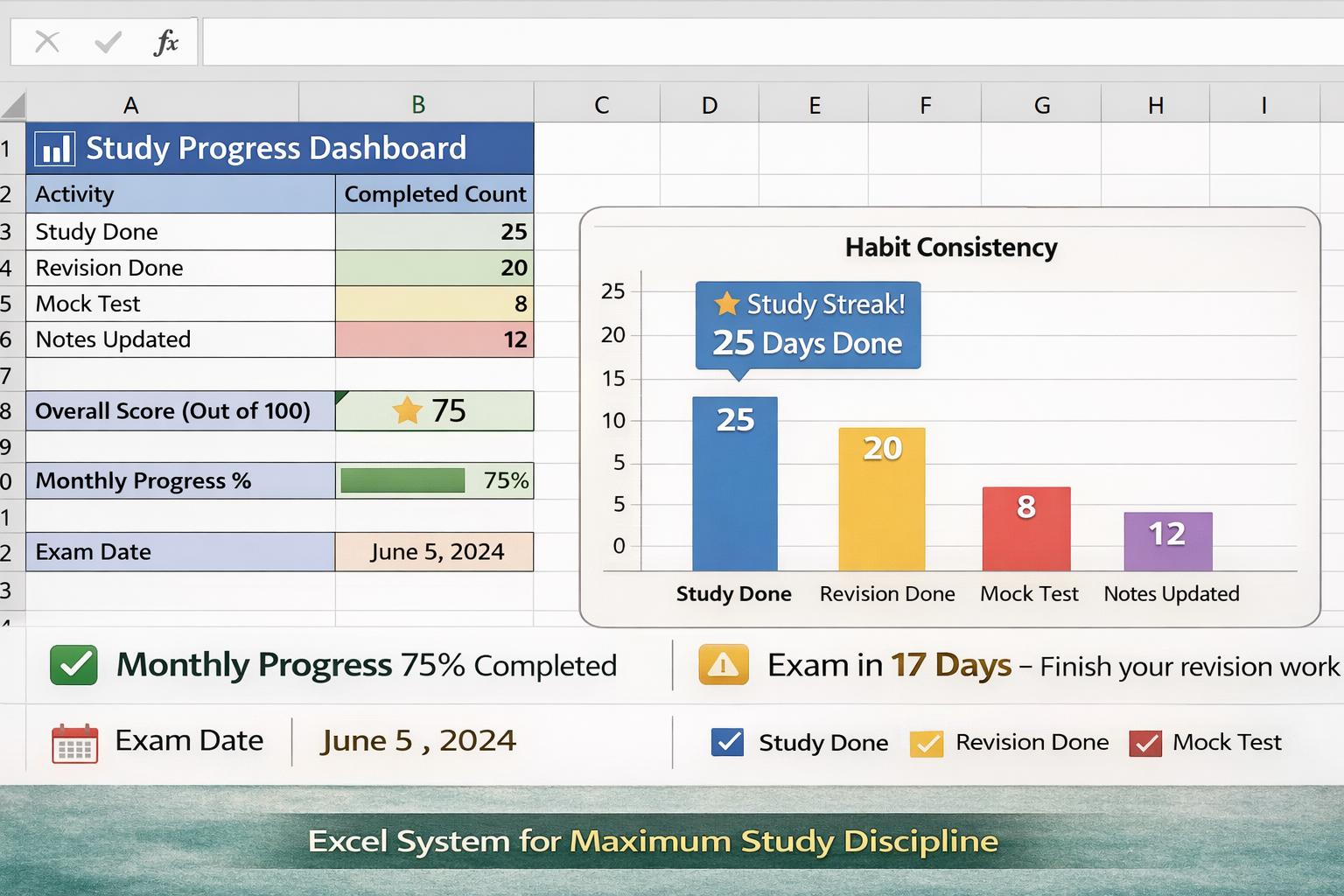Click the large 'June 5 , 2024' date text
1344x896 pixels.
[x=418, y=741]
